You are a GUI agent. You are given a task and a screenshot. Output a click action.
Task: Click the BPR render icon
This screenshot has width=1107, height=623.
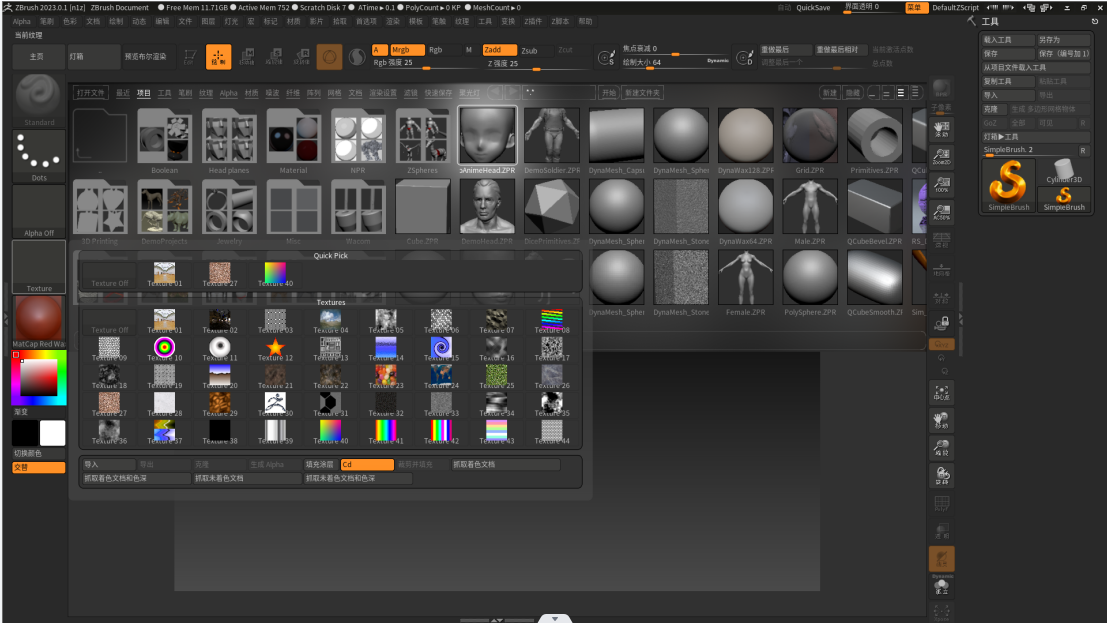tap(941, 90)
